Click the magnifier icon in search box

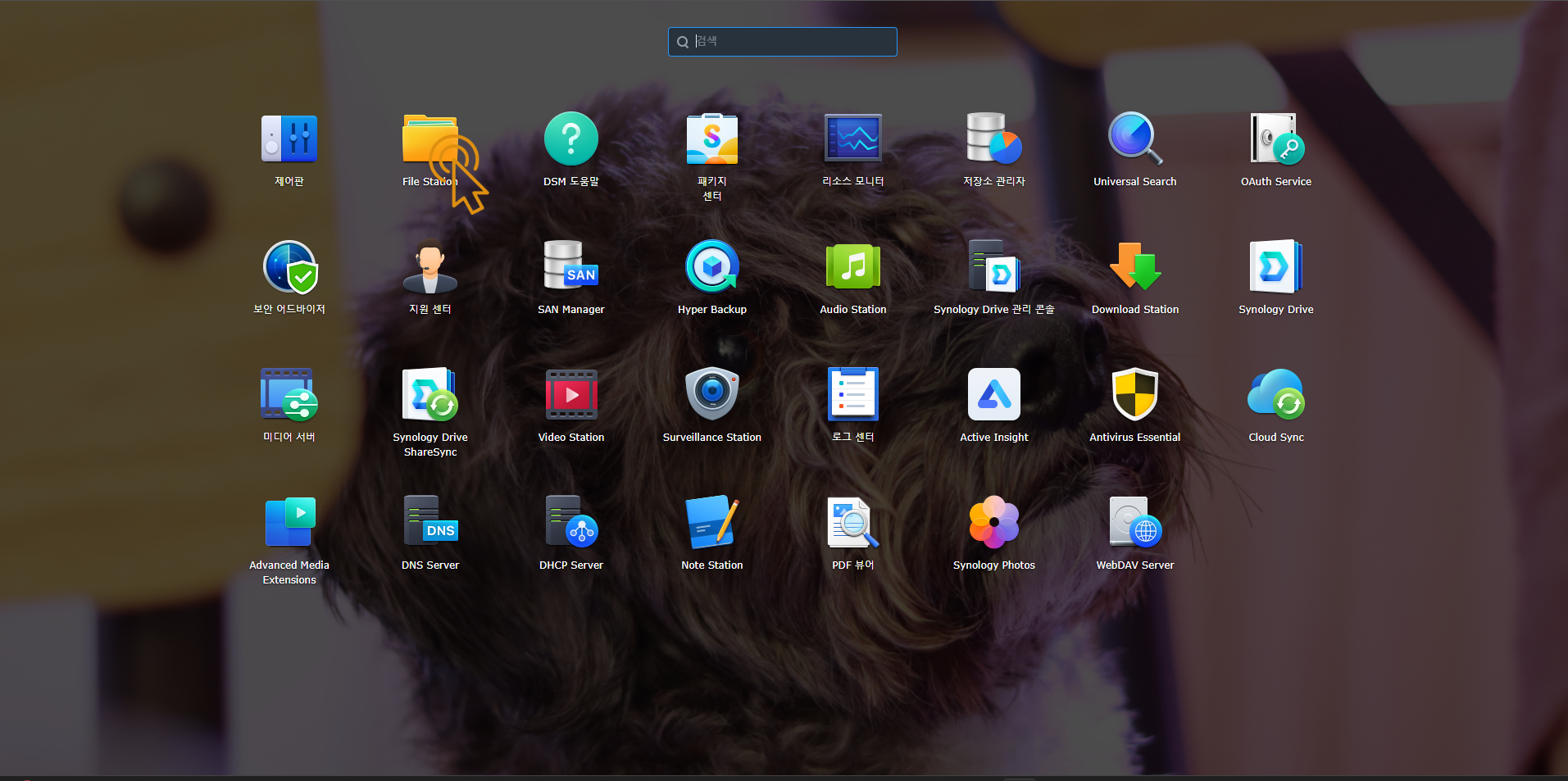tap(683, 42)
